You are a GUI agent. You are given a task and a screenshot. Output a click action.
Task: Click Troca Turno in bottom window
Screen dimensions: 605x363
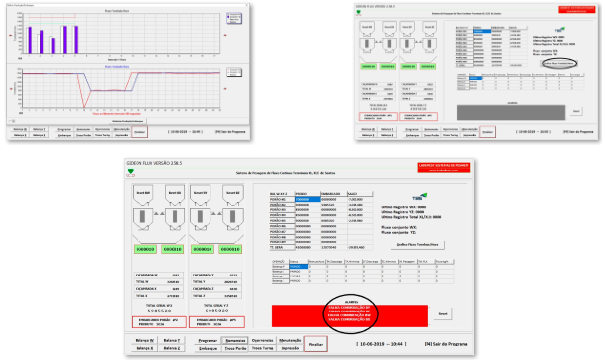tap(262, 348)
